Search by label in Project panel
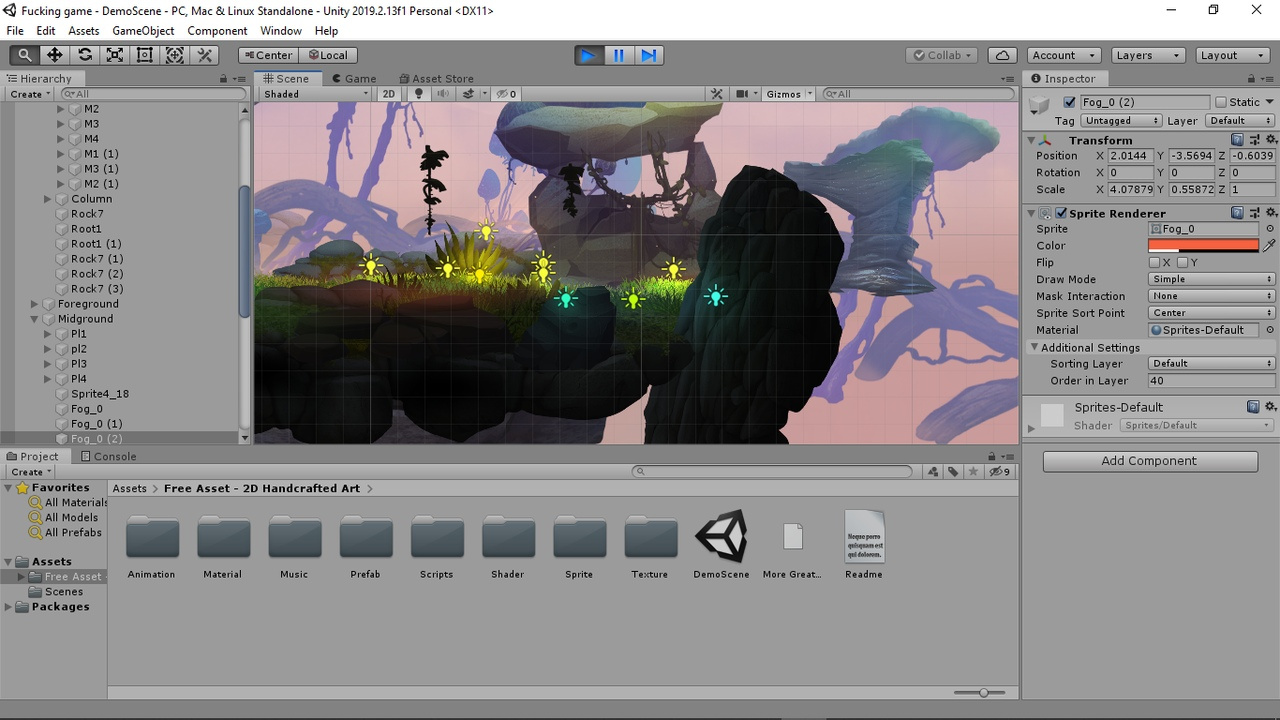1280x720 pixels. click(x=953, y=471)
